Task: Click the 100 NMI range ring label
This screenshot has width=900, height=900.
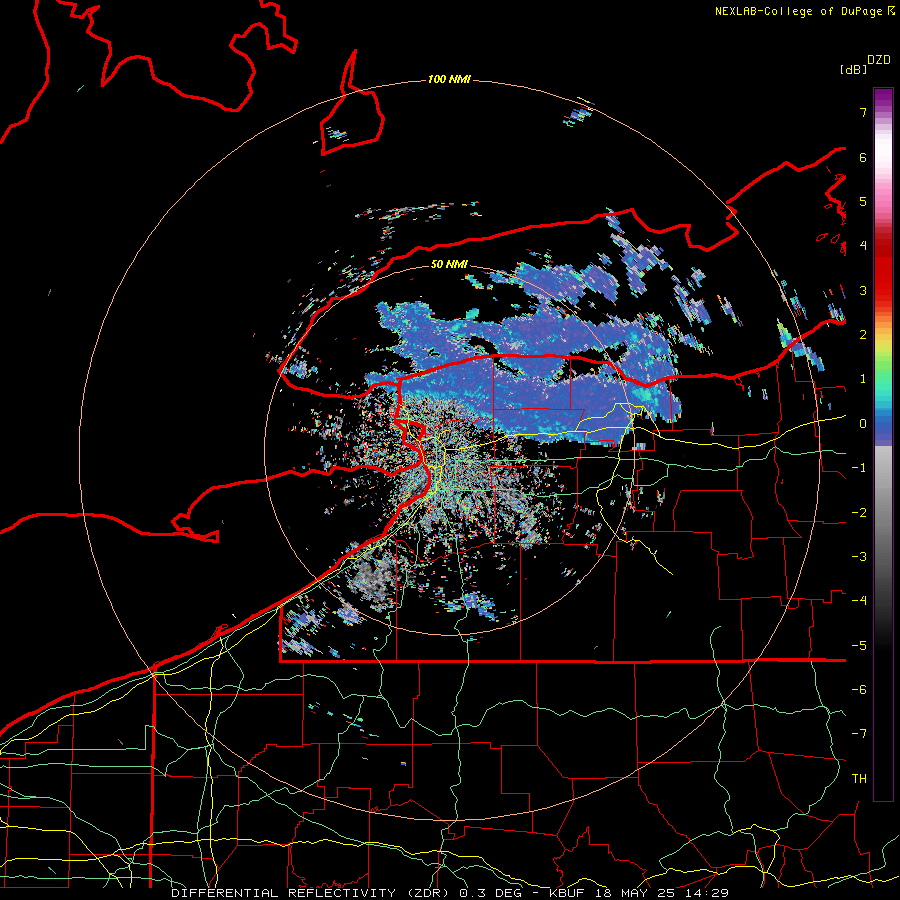Action: (449, 79)
